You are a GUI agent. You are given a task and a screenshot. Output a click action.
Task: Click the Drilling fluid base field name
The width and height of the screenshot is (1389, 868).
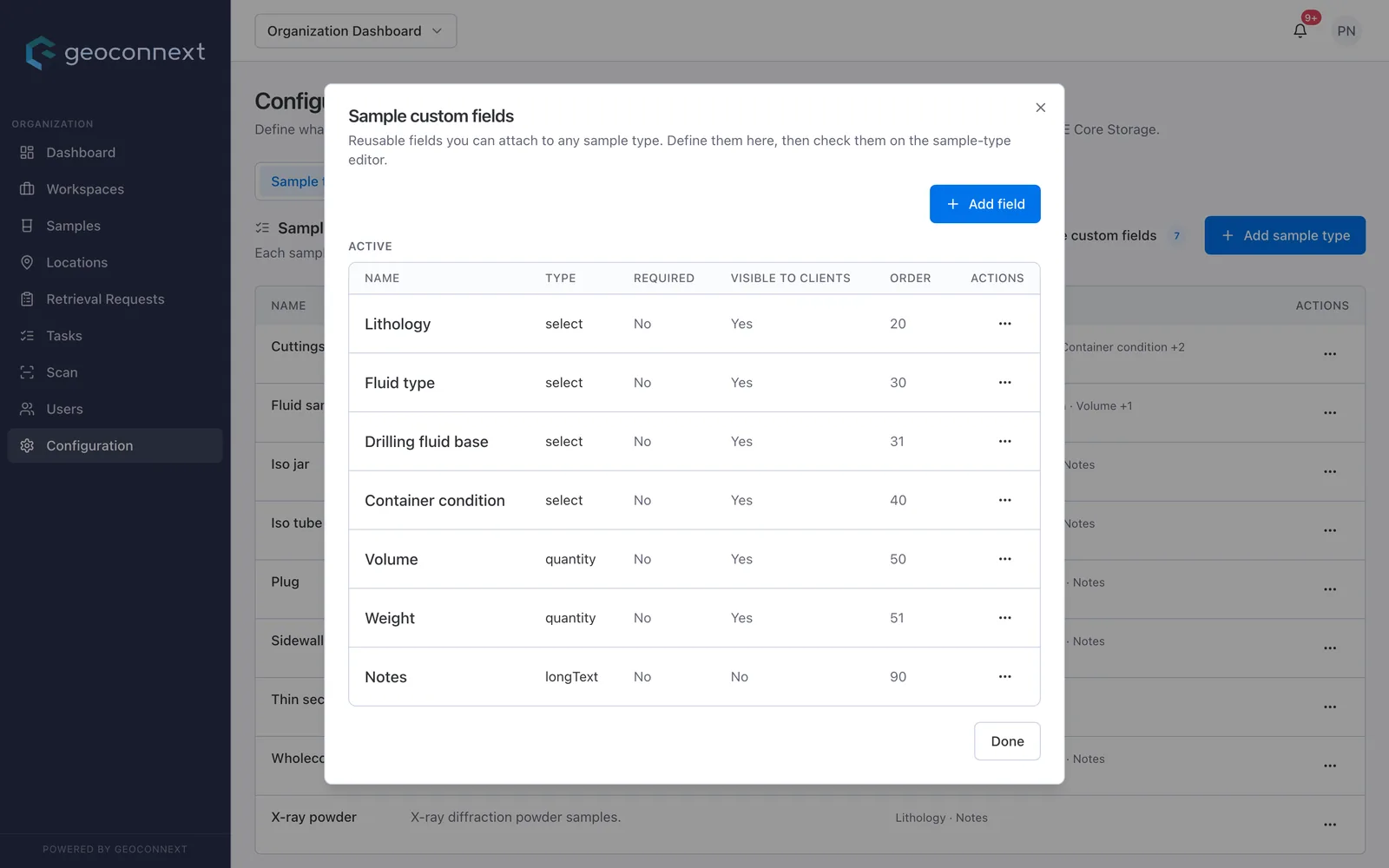pos(426,442)
